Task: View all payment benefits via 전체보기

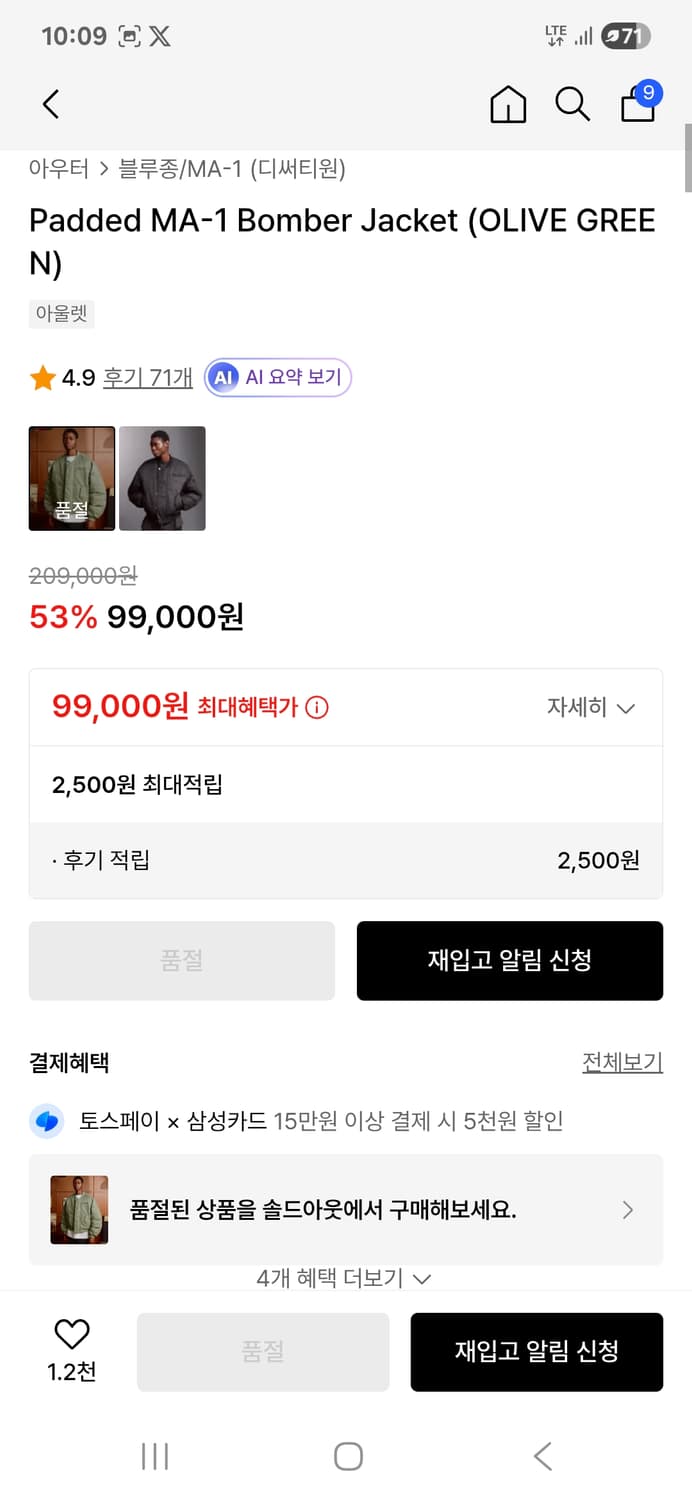Action: [x=622, y=1062]
